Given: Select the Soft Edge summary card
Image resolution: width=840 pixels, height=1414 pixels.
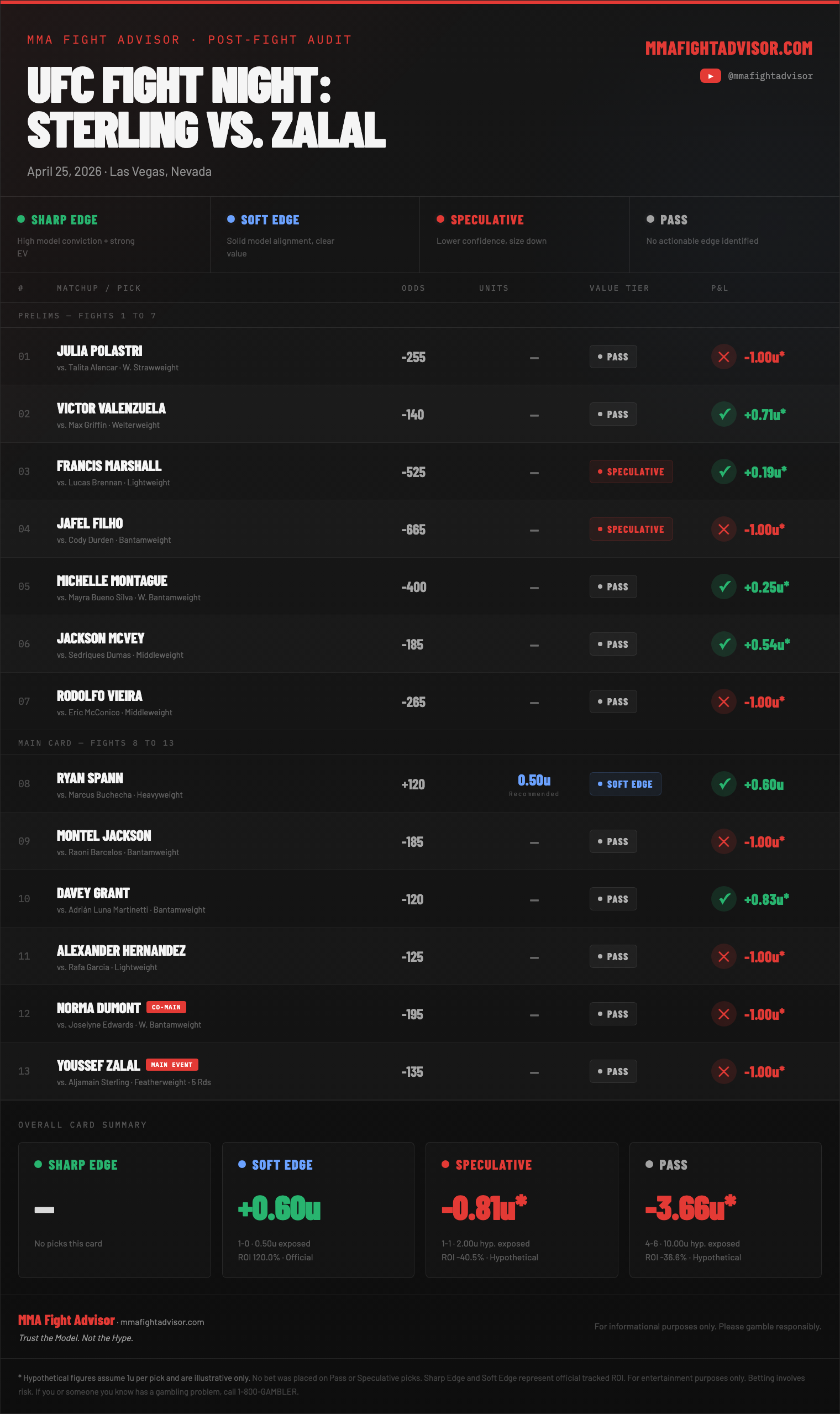Looking at the screenshot, I should tap(318, 1209).
